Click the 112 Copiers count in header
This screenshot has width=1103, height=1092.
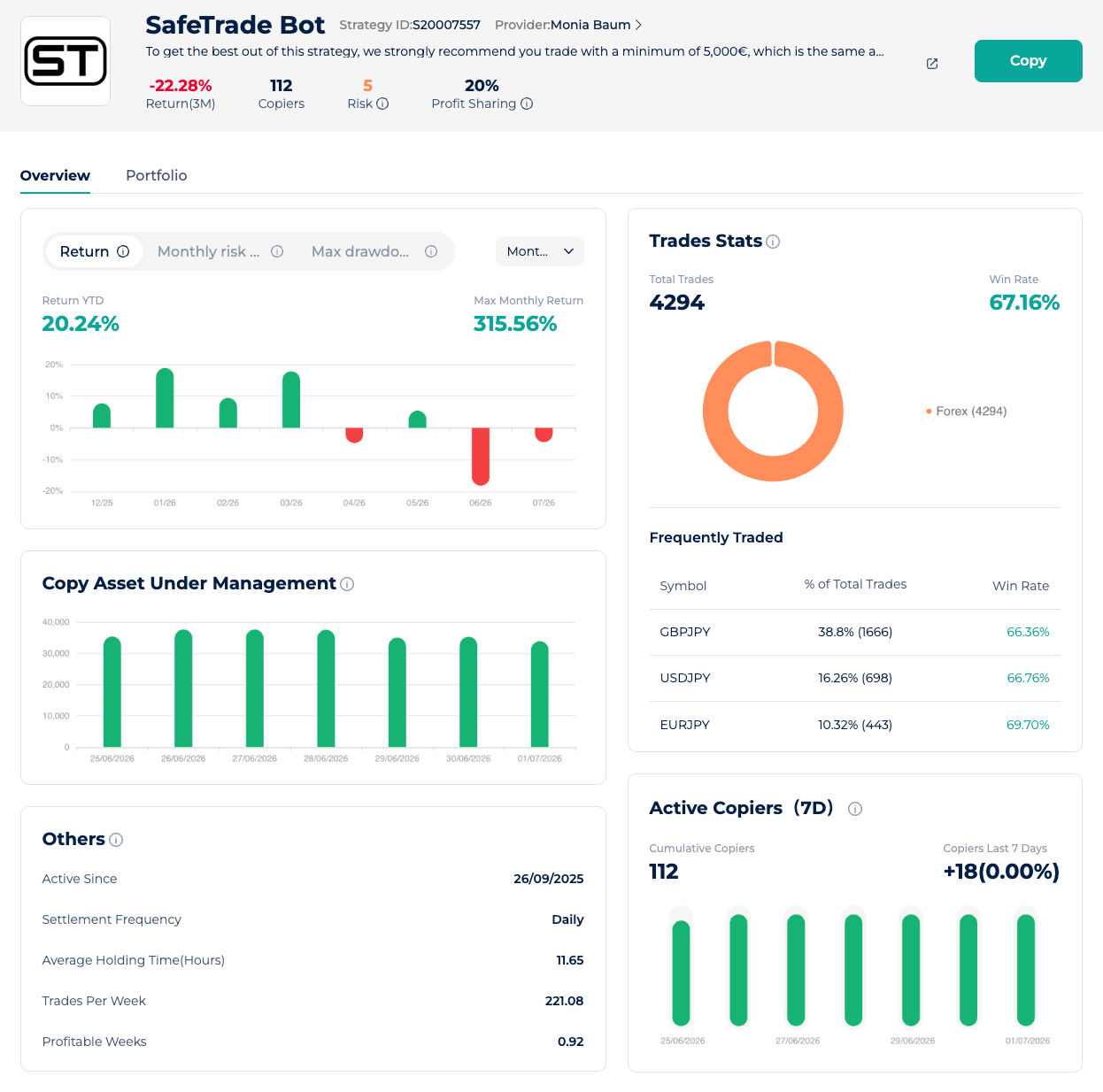(282, 86)
